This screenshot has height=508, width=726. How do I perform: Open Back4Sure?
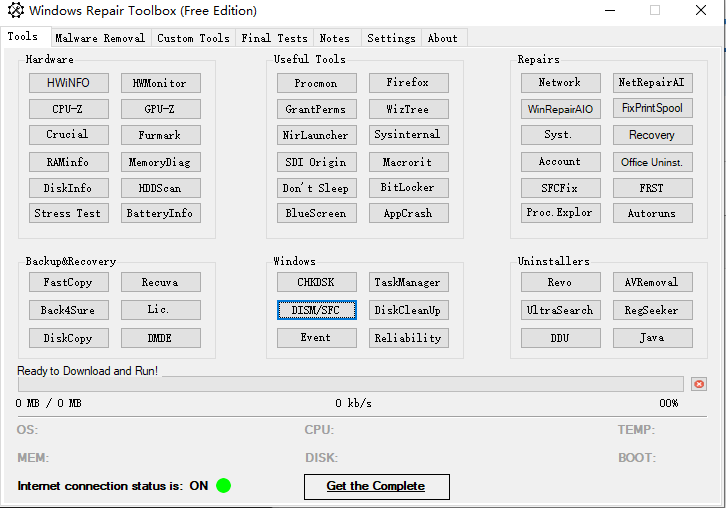coord(69,310)
